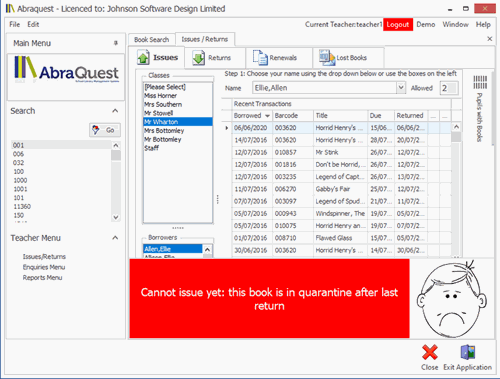Sort by the Borrowed column arrow
The height and width of the screenshot is (379, 500).
tap(267, 116)
